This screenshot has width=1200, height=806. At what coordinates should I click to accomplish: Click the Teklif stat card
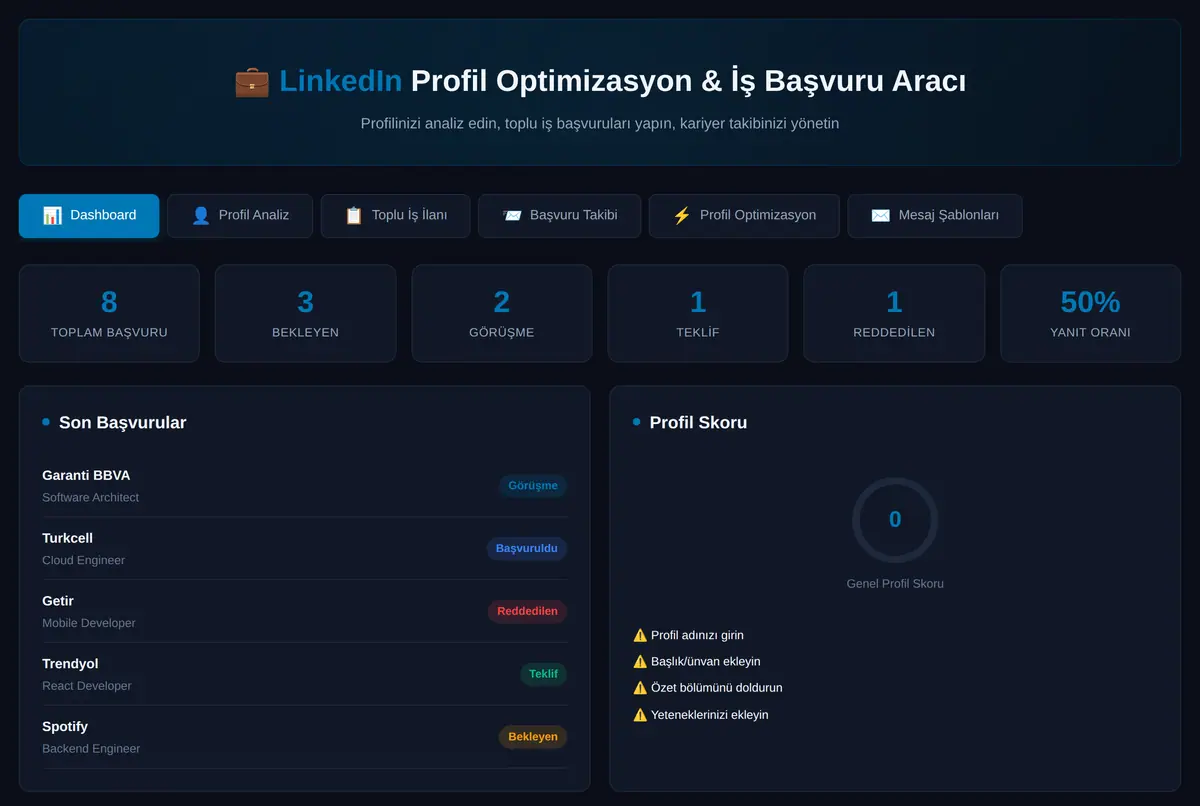(x=698, y=313)
